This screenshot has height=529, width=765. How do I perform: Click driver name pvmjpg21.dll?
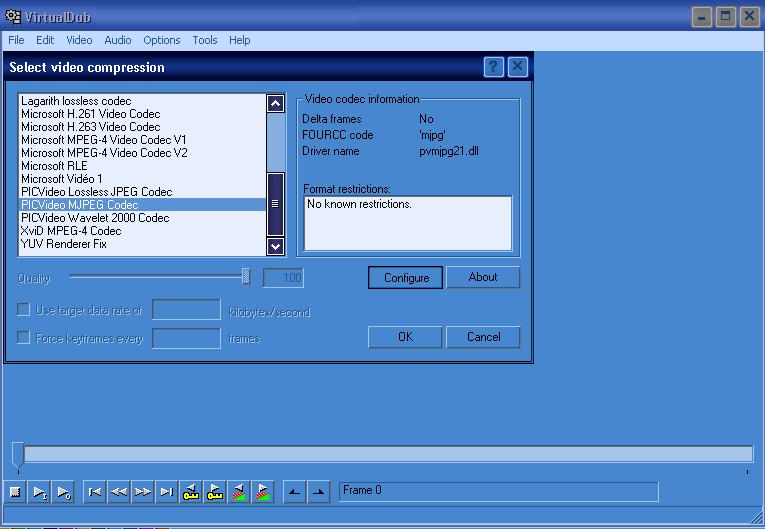449,151
